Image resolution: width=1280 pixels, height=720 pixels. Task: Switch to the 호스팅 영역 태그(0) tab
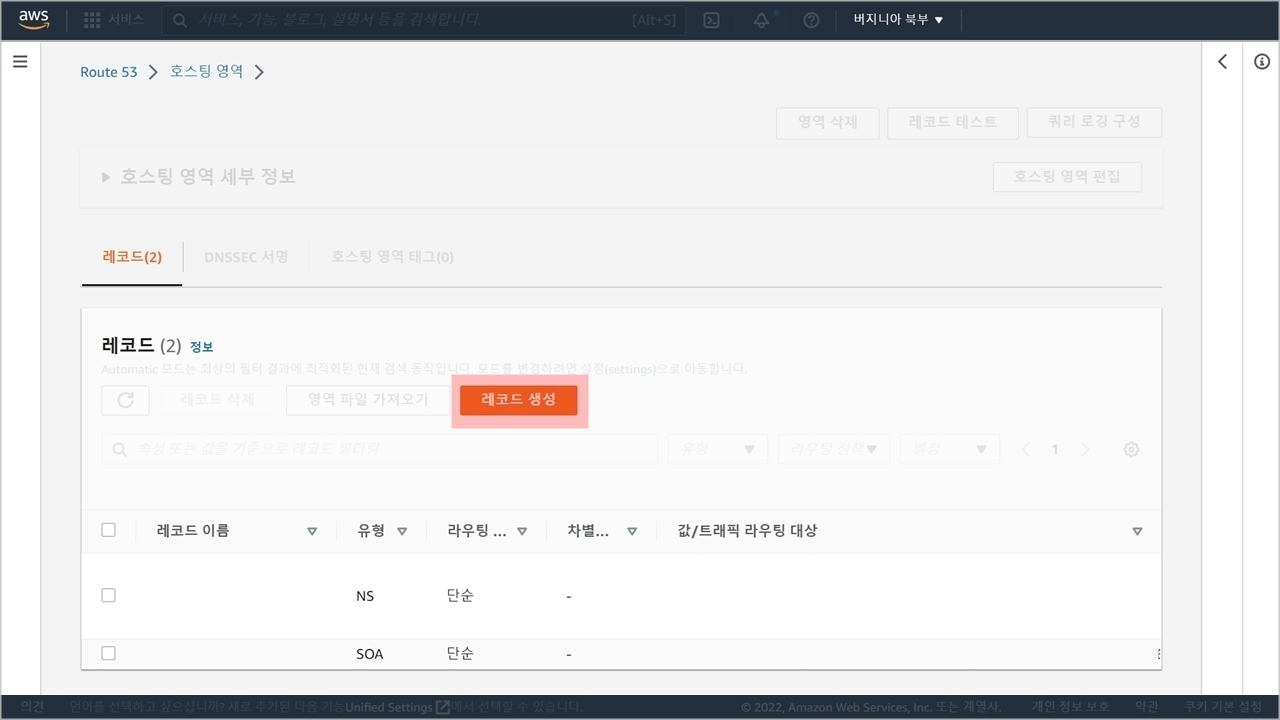(x=392, y=257)
